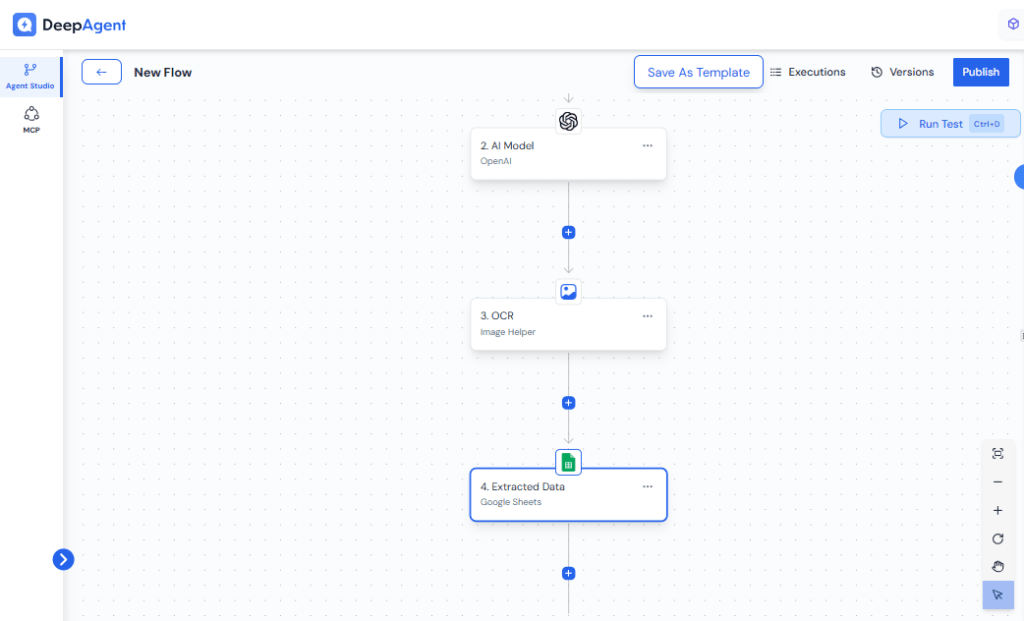The image size is (1024, 621).
Task: Publish the flow
Action: pyautogui.click(x=980, y=72)
